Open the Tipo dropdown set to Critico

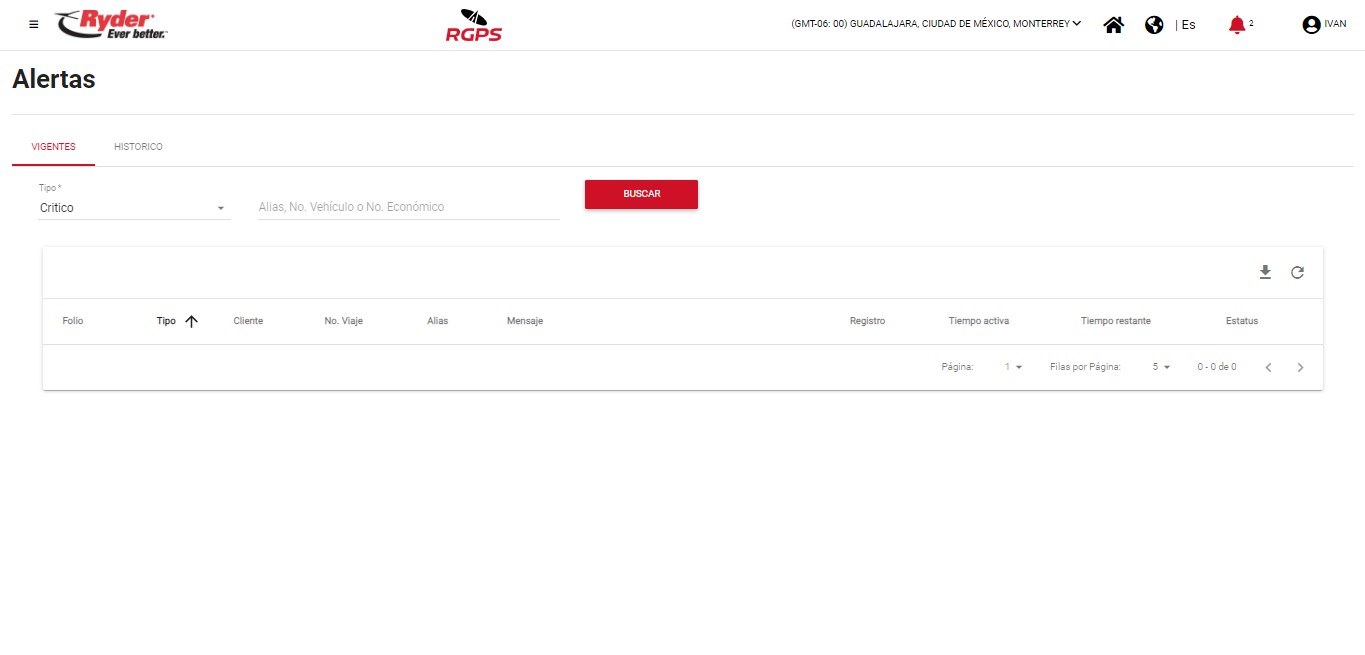coord(133,208)
